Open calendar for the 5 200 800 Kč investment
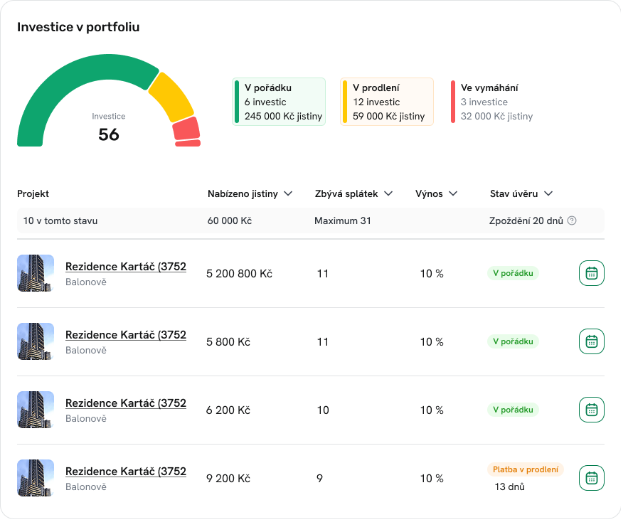This screenshot has height=519, width=621. tap(591, 273)
